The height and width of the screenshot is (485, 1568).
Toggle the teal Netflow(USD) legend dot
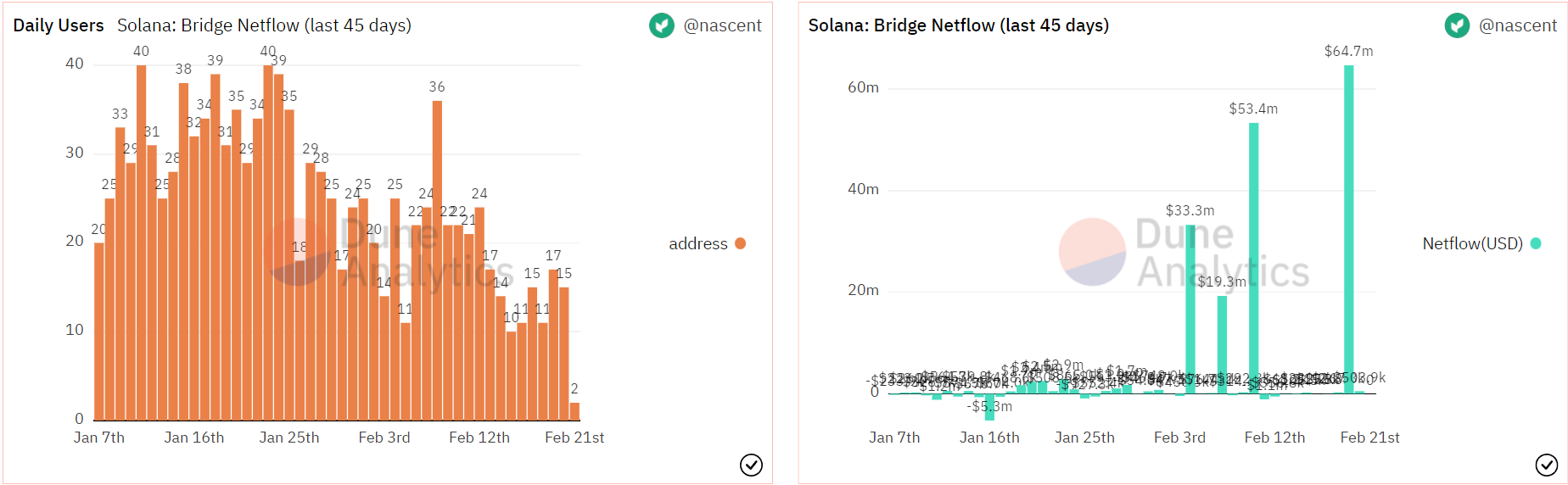tap(1535, 243)
